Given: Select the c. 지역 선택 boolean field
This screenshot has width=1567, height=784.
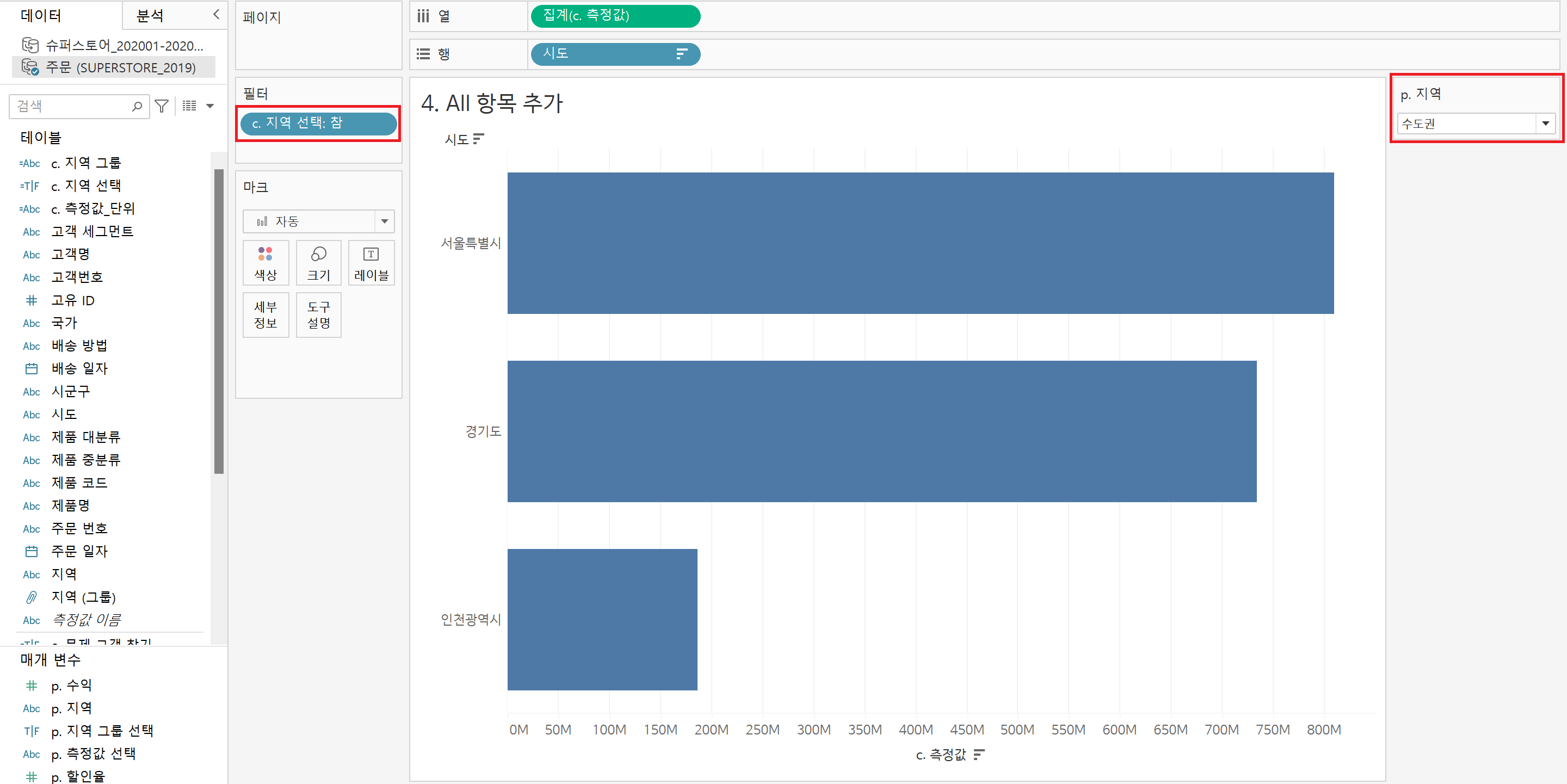Looking at the screenshot, I should (86, 186).
